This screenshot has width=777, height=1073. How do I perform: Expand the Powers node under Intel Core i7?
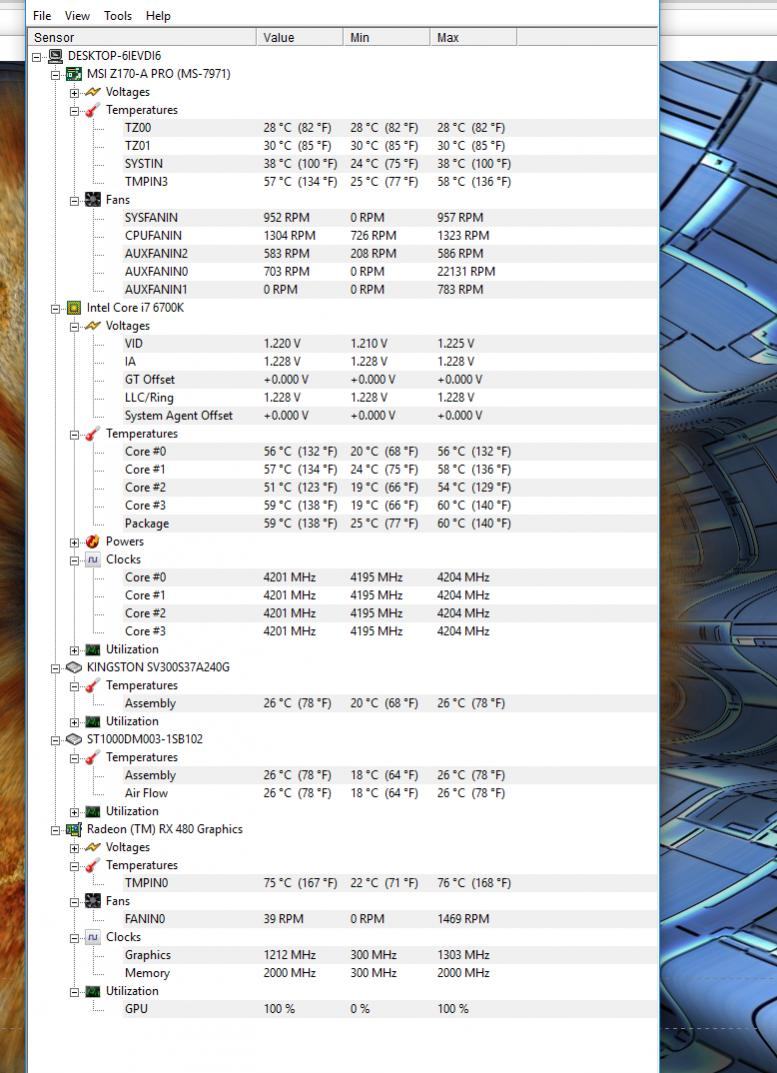pyautogui.click(x=75, y=543)
